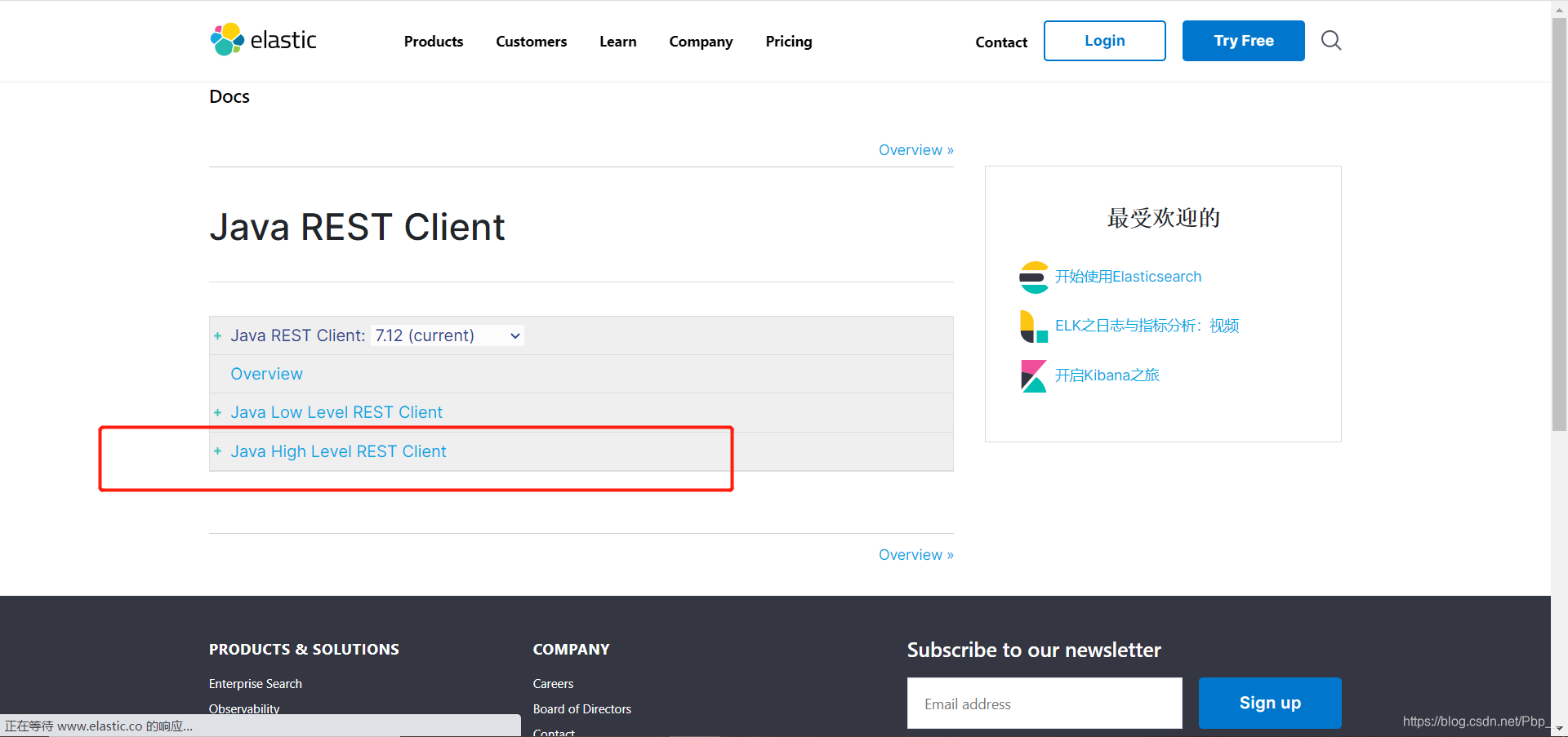Open the ELK之日志与指标分析 video link

point(1147,326)
